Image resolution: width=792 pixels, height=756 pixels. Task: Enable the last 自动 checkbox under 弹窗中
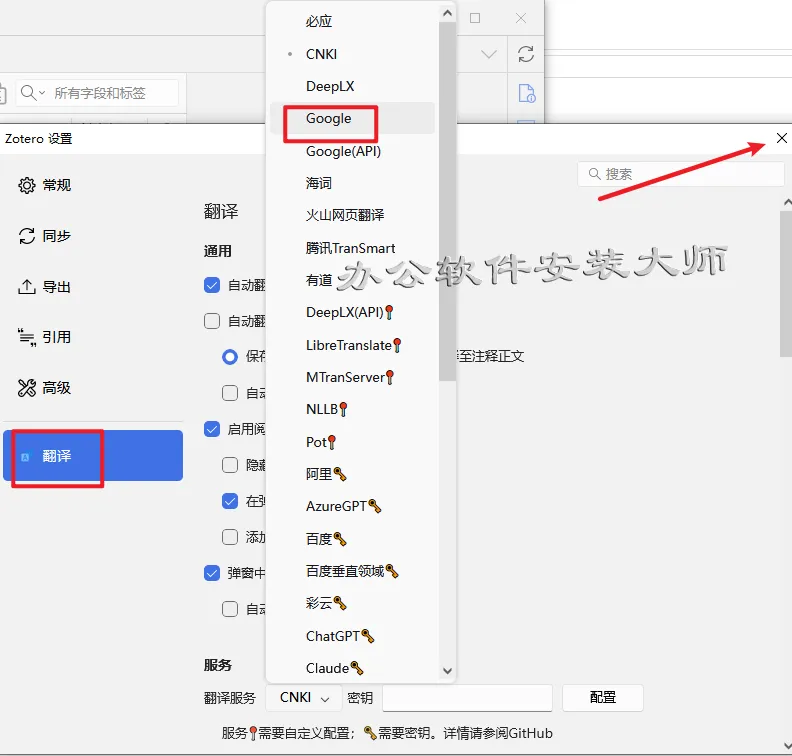(230, 609)
